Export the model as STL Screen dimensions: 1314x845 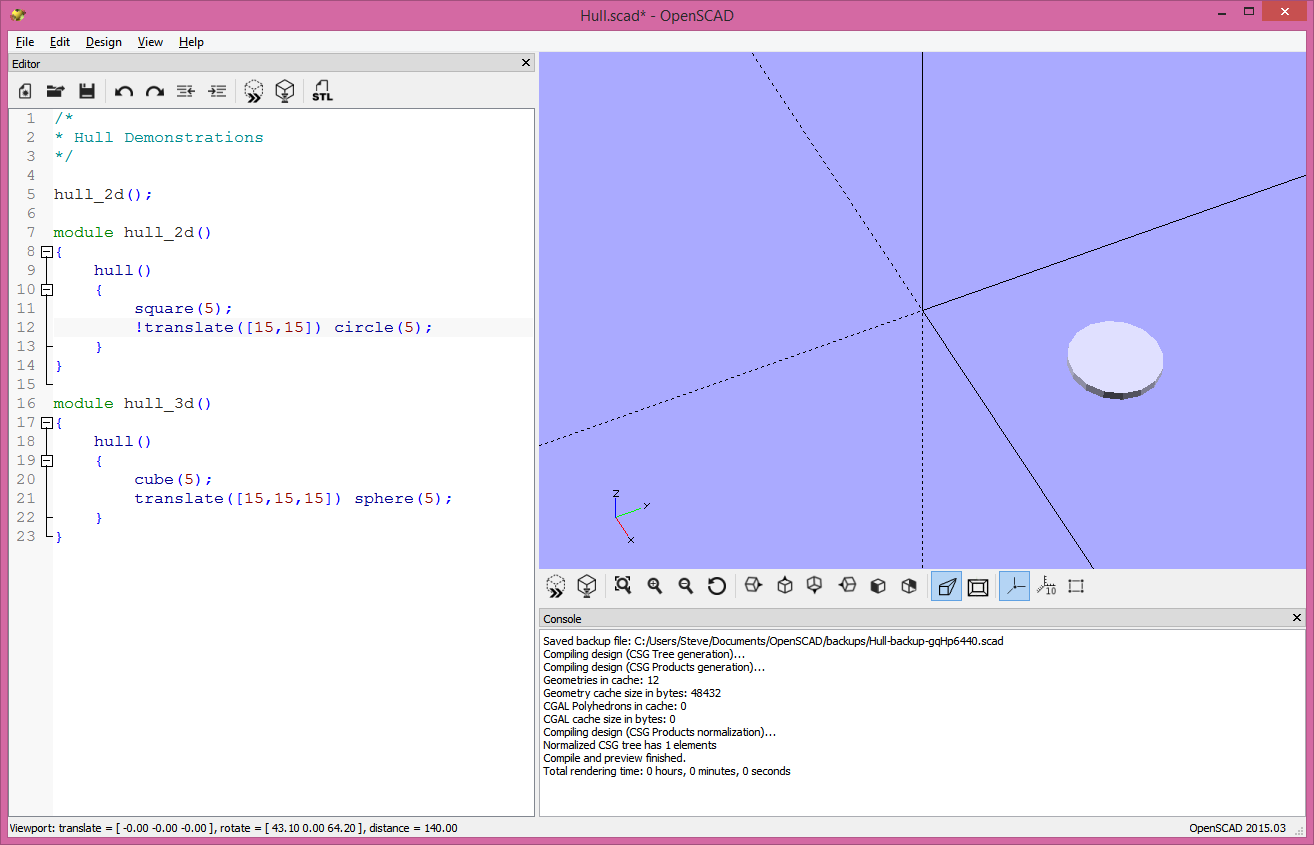point(322,90)
